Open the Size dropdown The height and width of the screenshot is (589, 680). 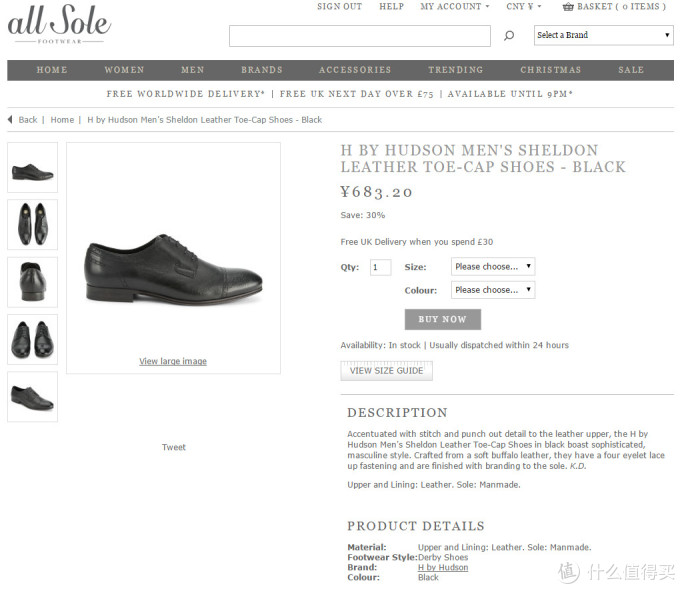click(493, 266)
